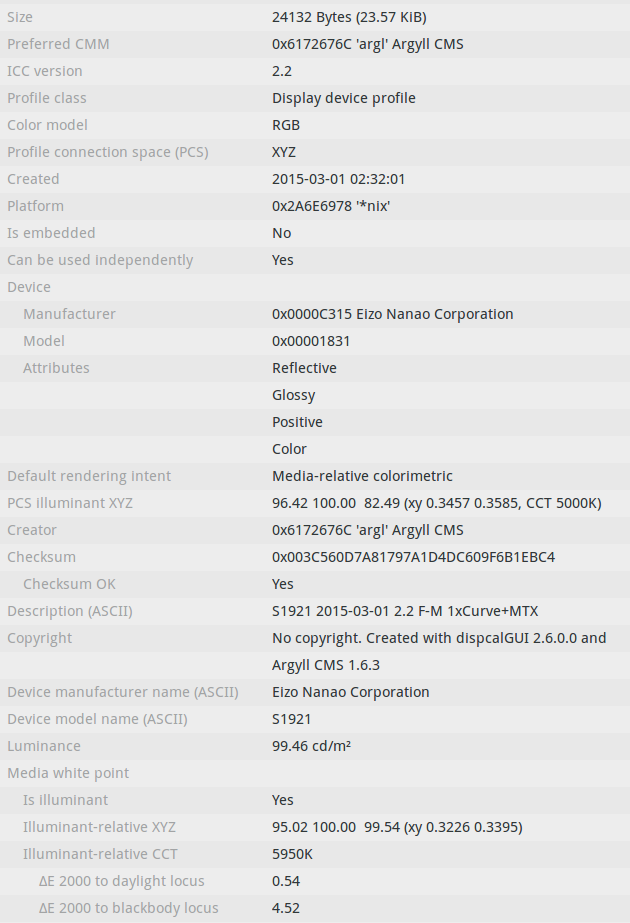Click Profile connection space (PCS) label
Screen dimensions: 630x923
coord(108,152)
